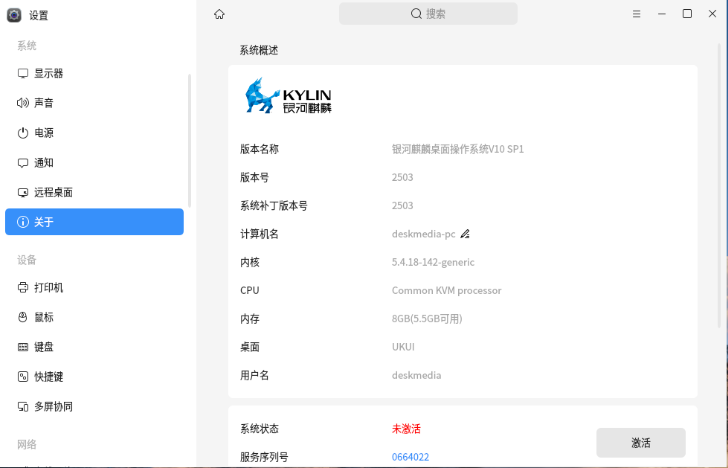Viewport: 728px width, 468px height.
Task: Click the multi-screen collaboration icon
Action: [23, 407]
